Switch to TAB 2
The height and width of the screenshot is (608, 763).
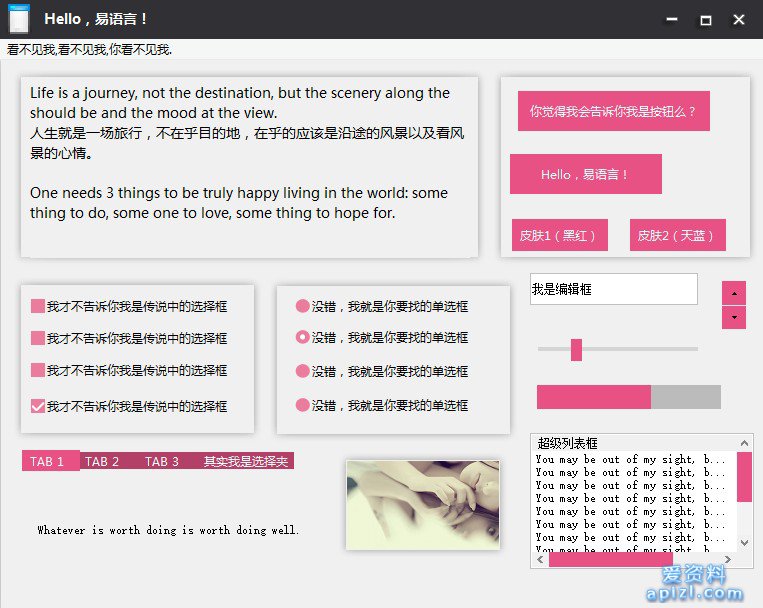(102, 461)
